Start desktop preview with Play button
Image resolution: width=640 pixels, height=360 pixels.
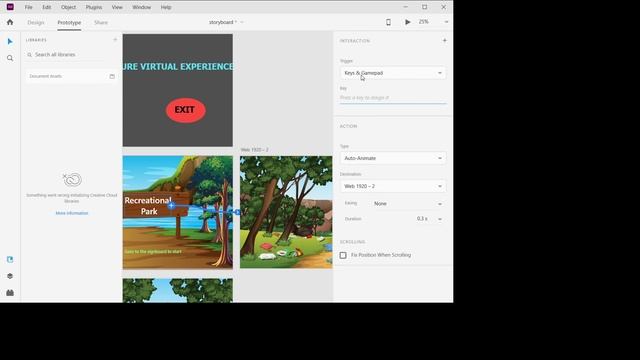[x=407, y=22]
